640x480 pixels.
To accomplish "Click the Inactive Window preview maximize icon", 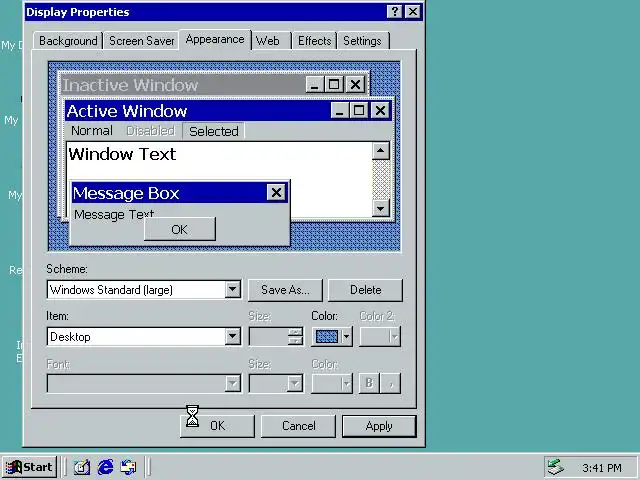I will [334, 85].
